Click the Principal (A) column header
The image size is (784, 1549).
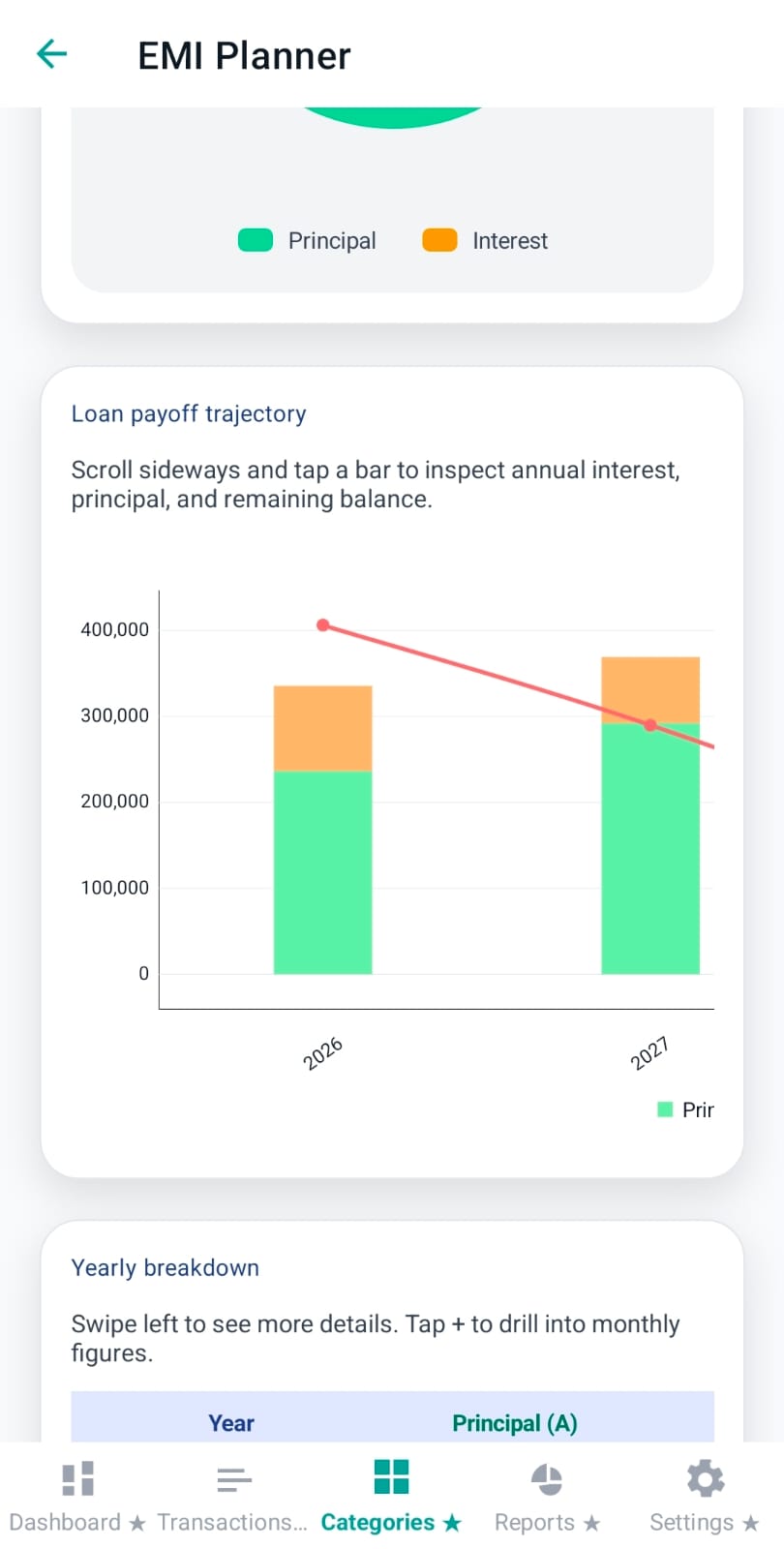click(x=514, y=1422)
